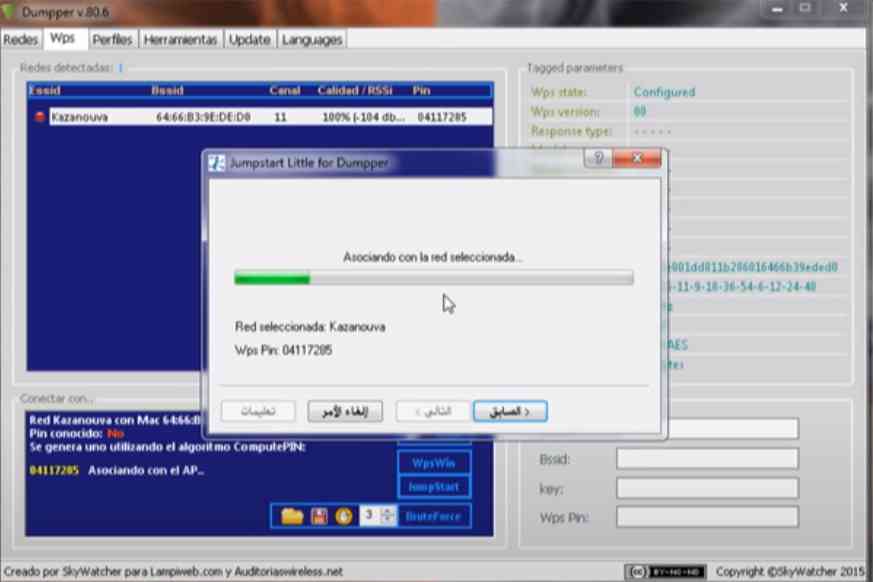
Task: Click the JumpStart button
Action: [x=434, y=487]
